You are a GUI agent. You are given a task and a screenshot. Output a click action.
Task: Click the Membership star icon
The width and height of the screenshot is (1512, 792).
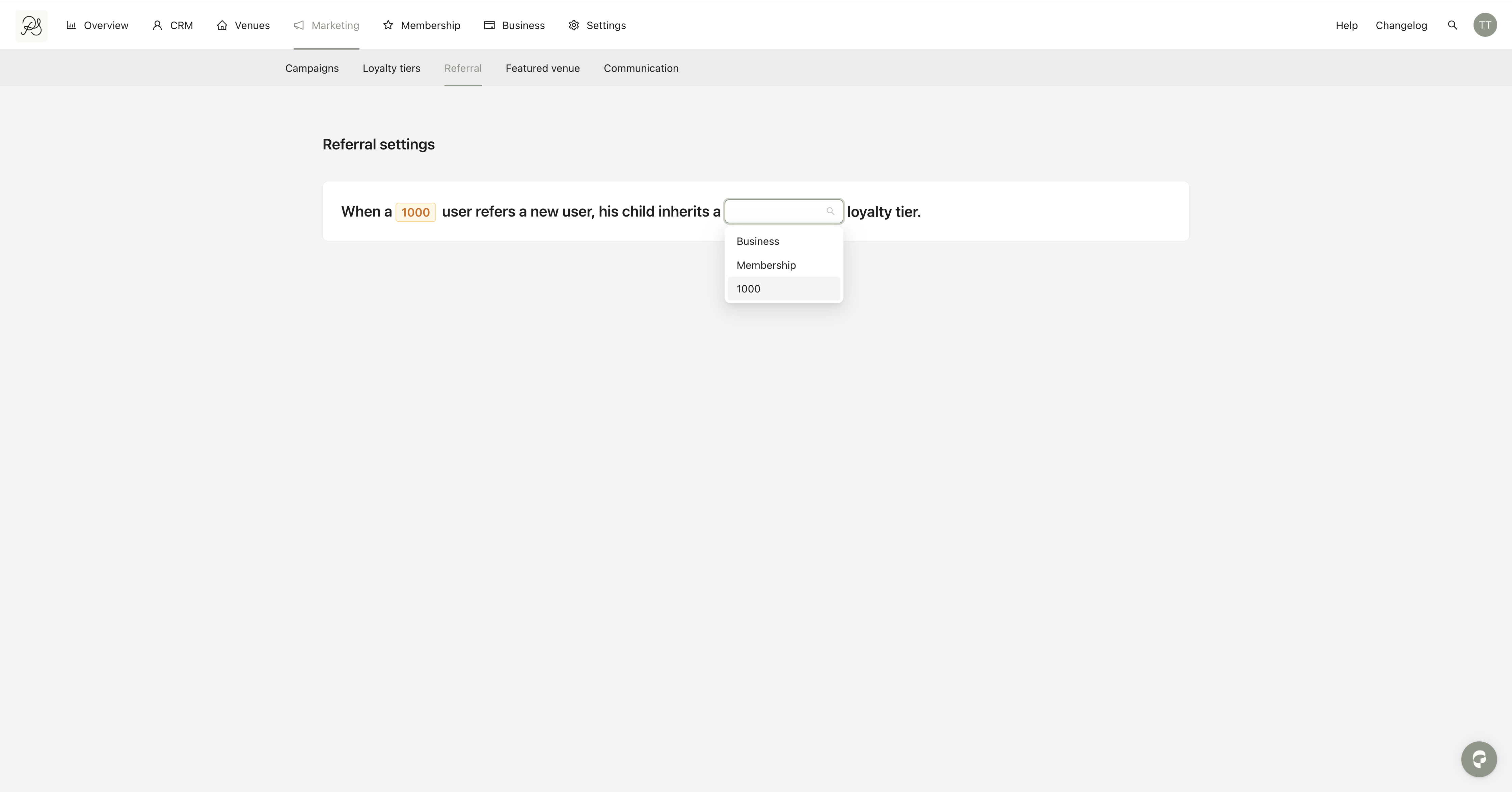pos(388,25)
